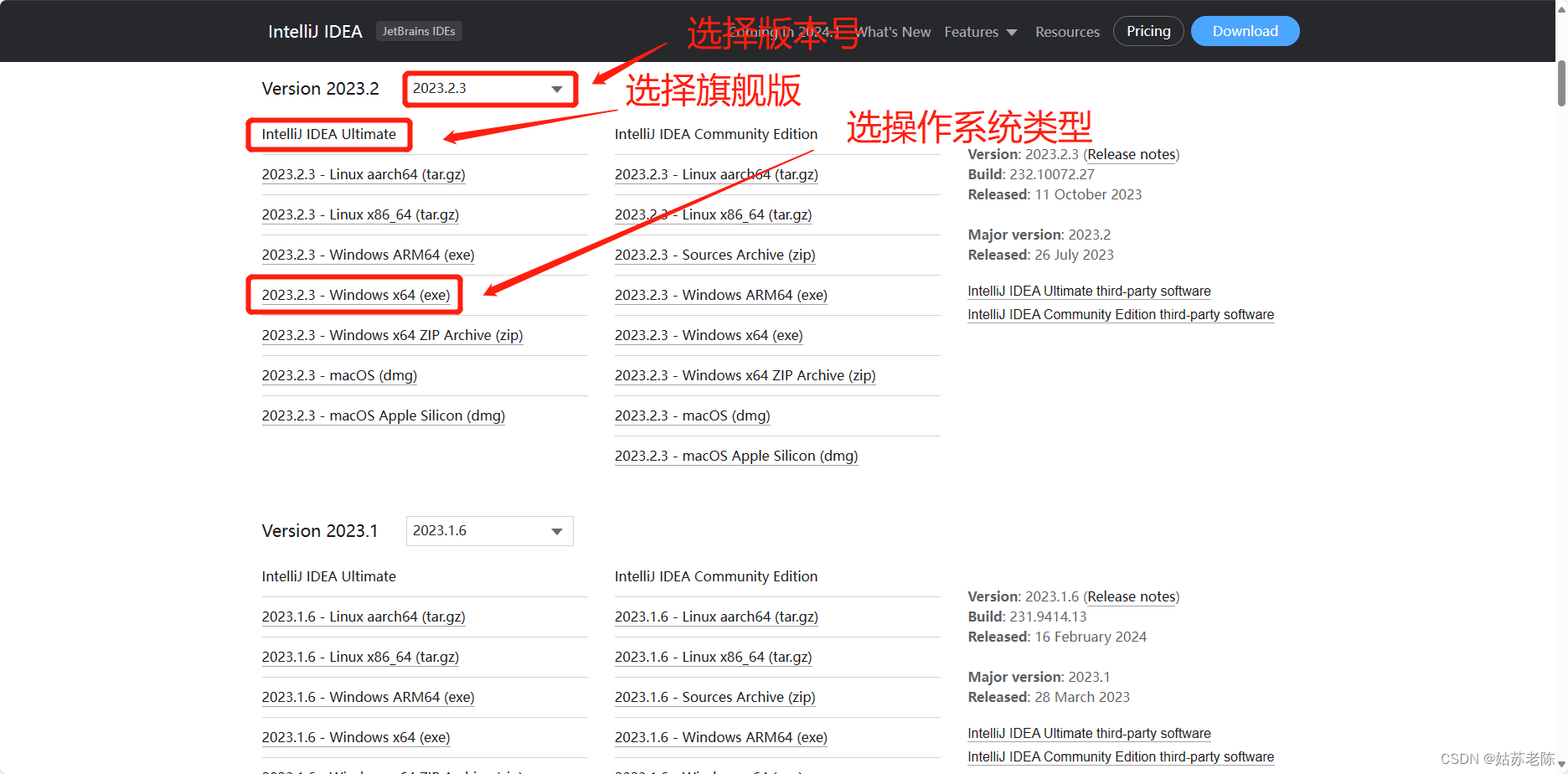Download Community 2023.2.3 macOS dmg

693,415
